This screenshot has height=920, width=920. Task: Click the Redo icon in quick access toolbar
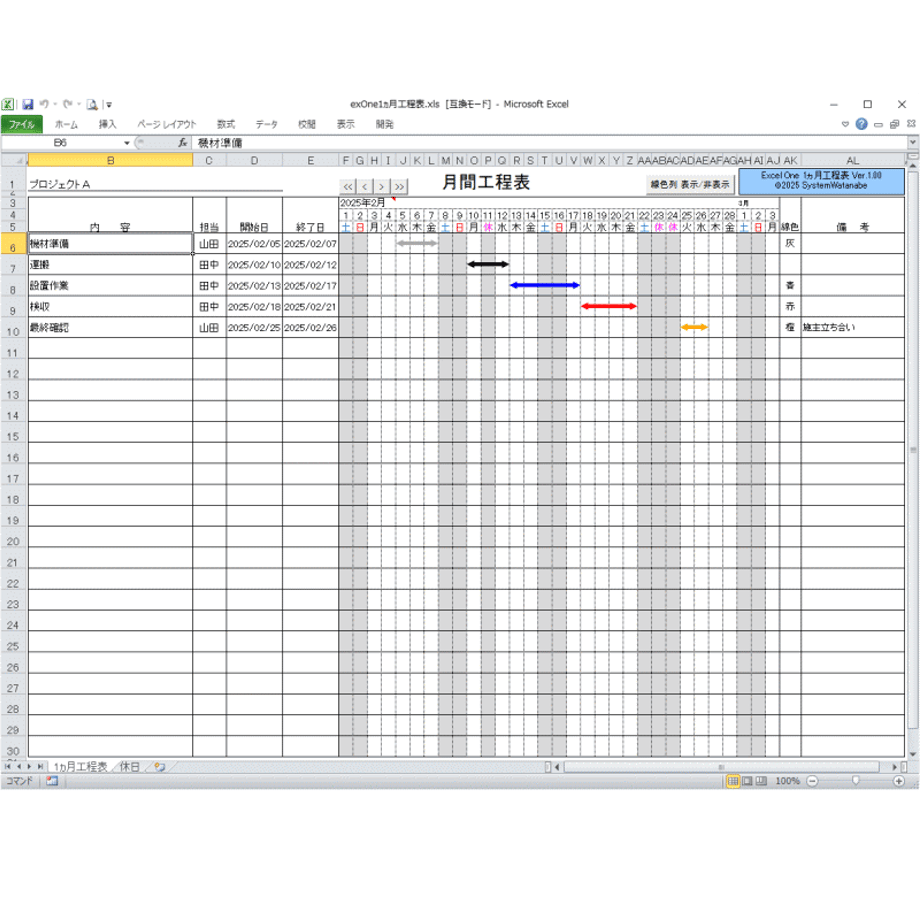pos(68,104)
